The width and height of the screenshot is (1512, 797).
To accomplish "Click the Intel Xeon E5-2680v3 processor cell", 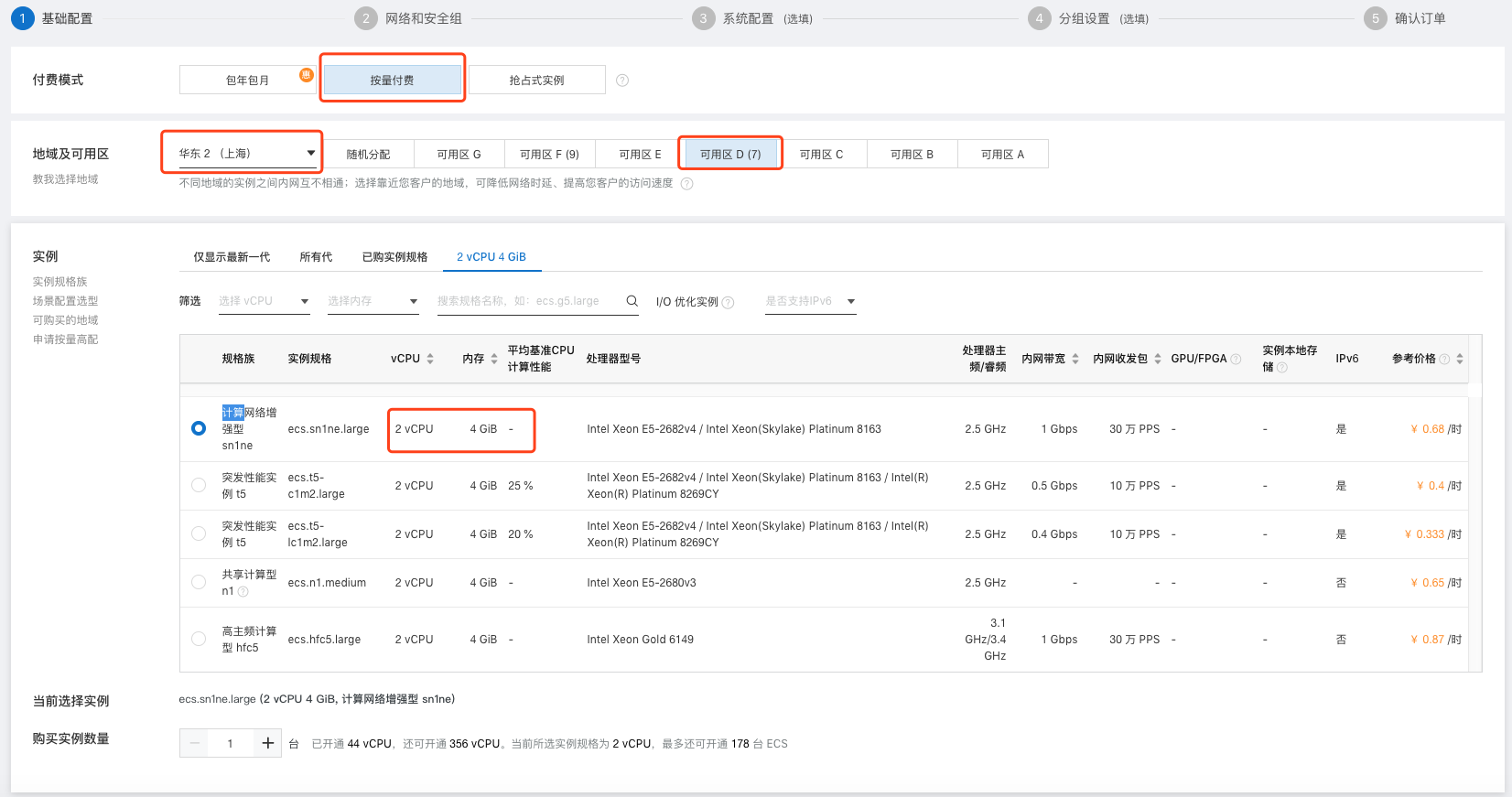I will coord(642,583).
